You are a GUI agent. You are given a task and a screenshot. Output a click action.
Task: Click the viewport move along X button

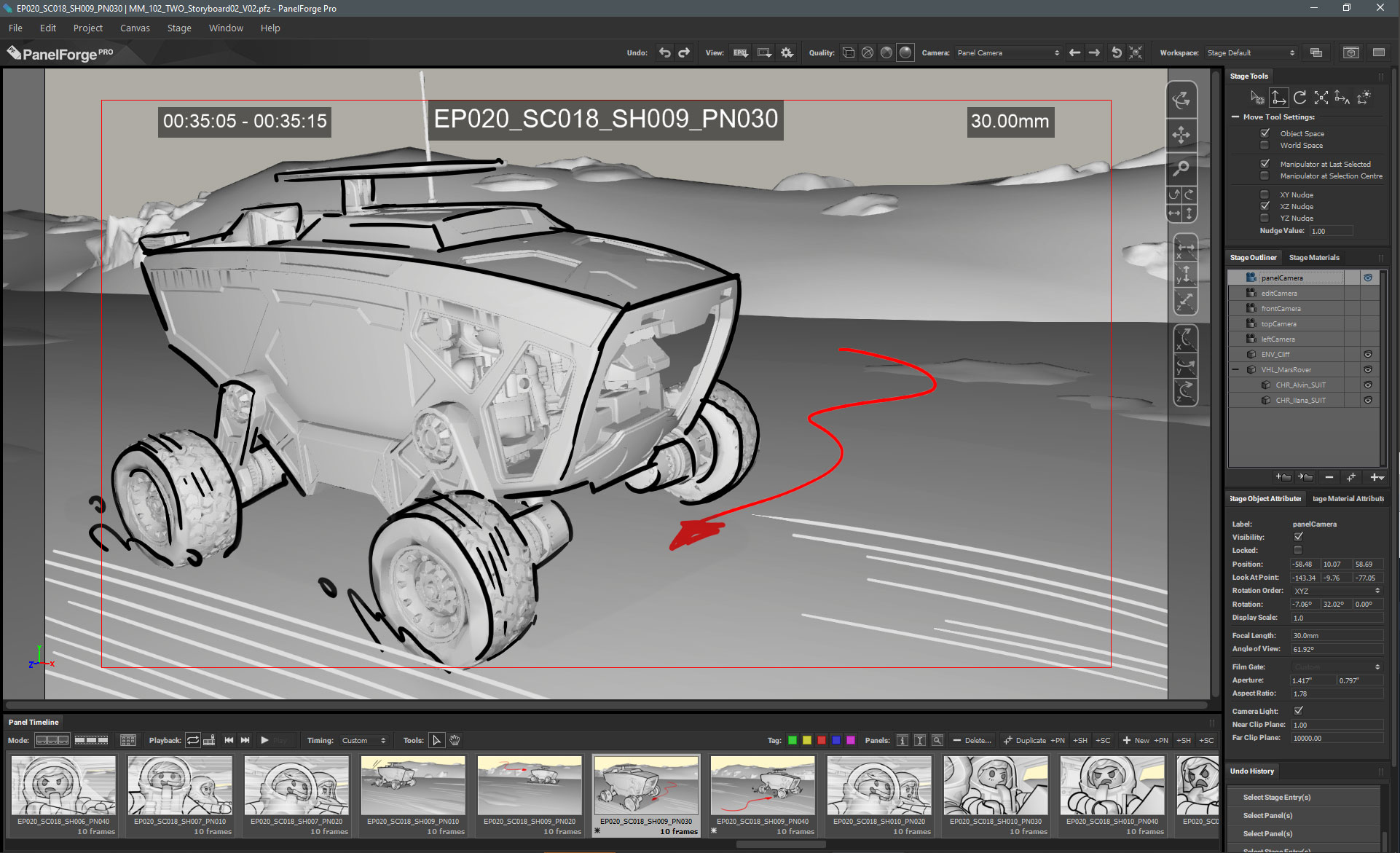(x=1185, y=249)
